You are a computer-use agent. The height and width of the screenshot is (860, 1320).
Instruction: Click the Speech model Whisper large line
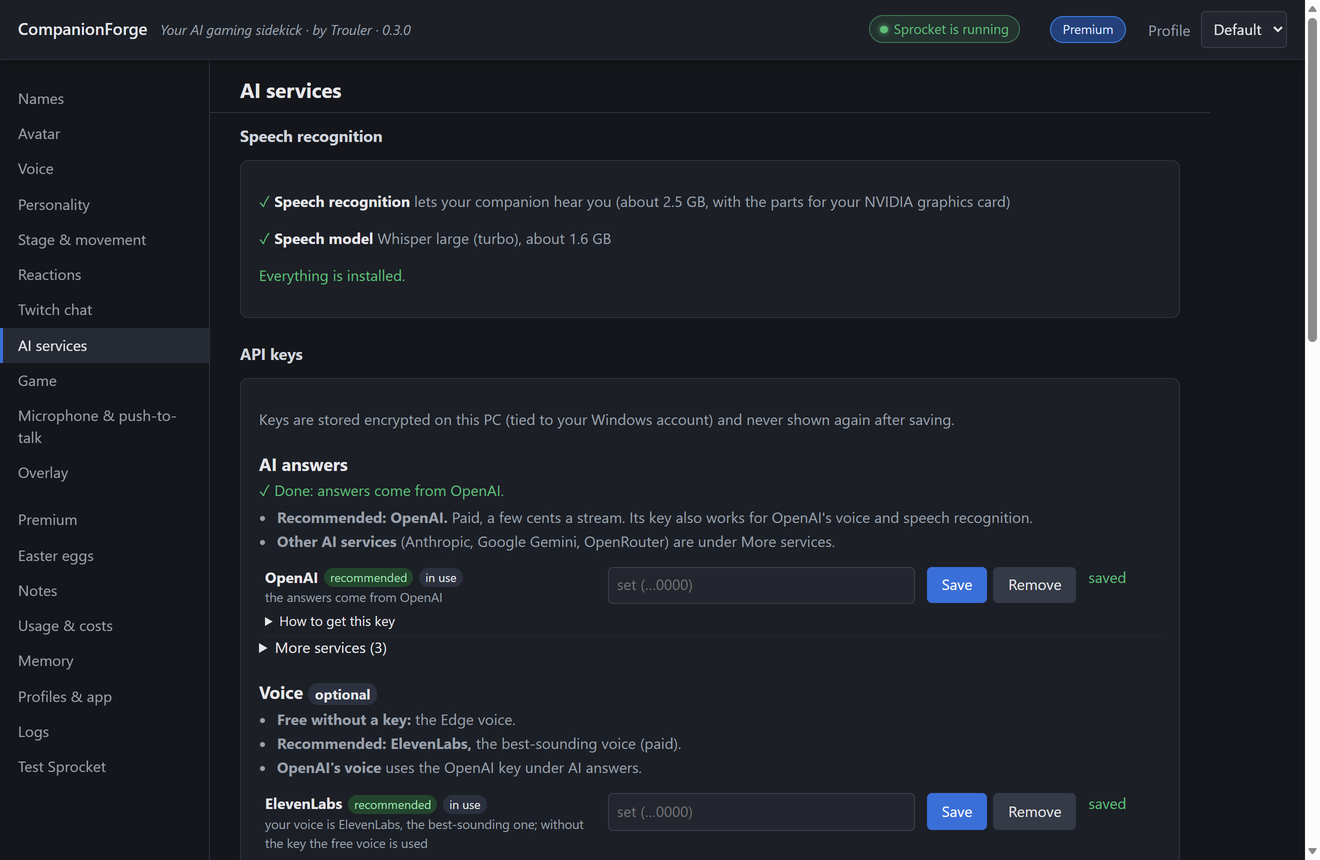click(x=435, y=239)
